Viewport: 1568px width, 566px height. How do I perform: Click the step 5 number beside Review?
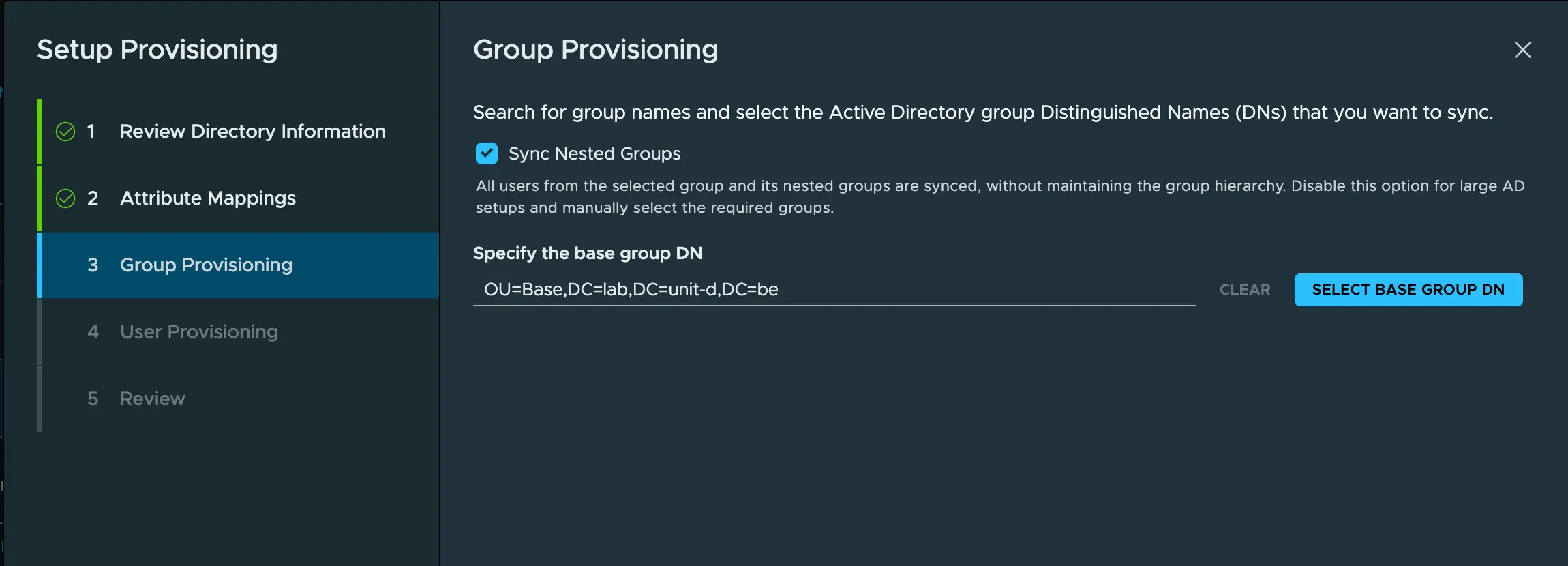click(x=94, y=399)
